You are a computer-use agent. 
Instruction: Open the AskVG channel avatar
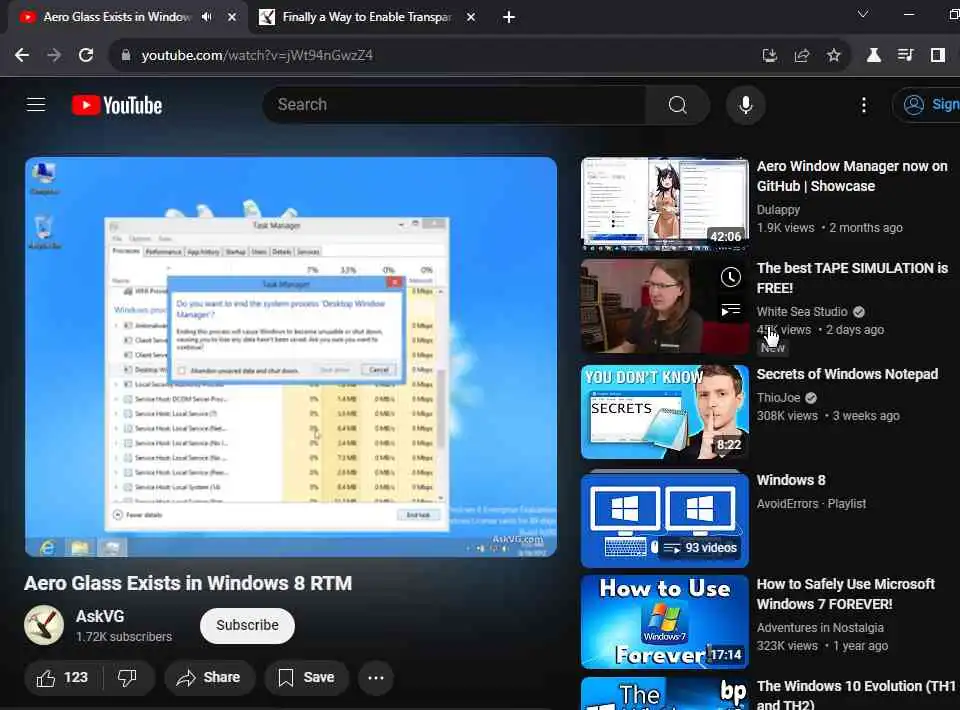[x=44, y=625]
